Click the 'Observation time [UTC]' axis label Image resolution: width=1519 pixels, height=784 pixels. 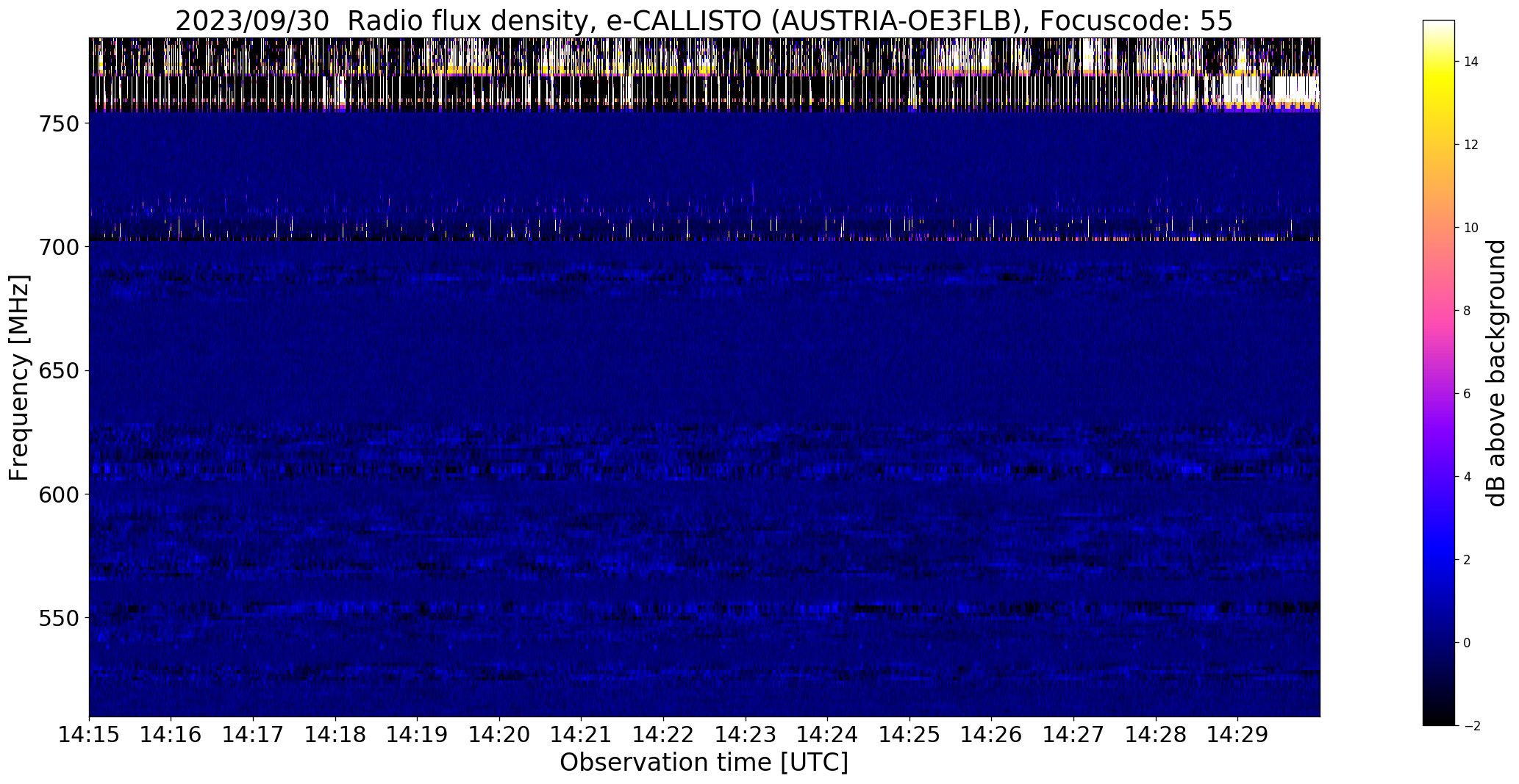[704, 763]
